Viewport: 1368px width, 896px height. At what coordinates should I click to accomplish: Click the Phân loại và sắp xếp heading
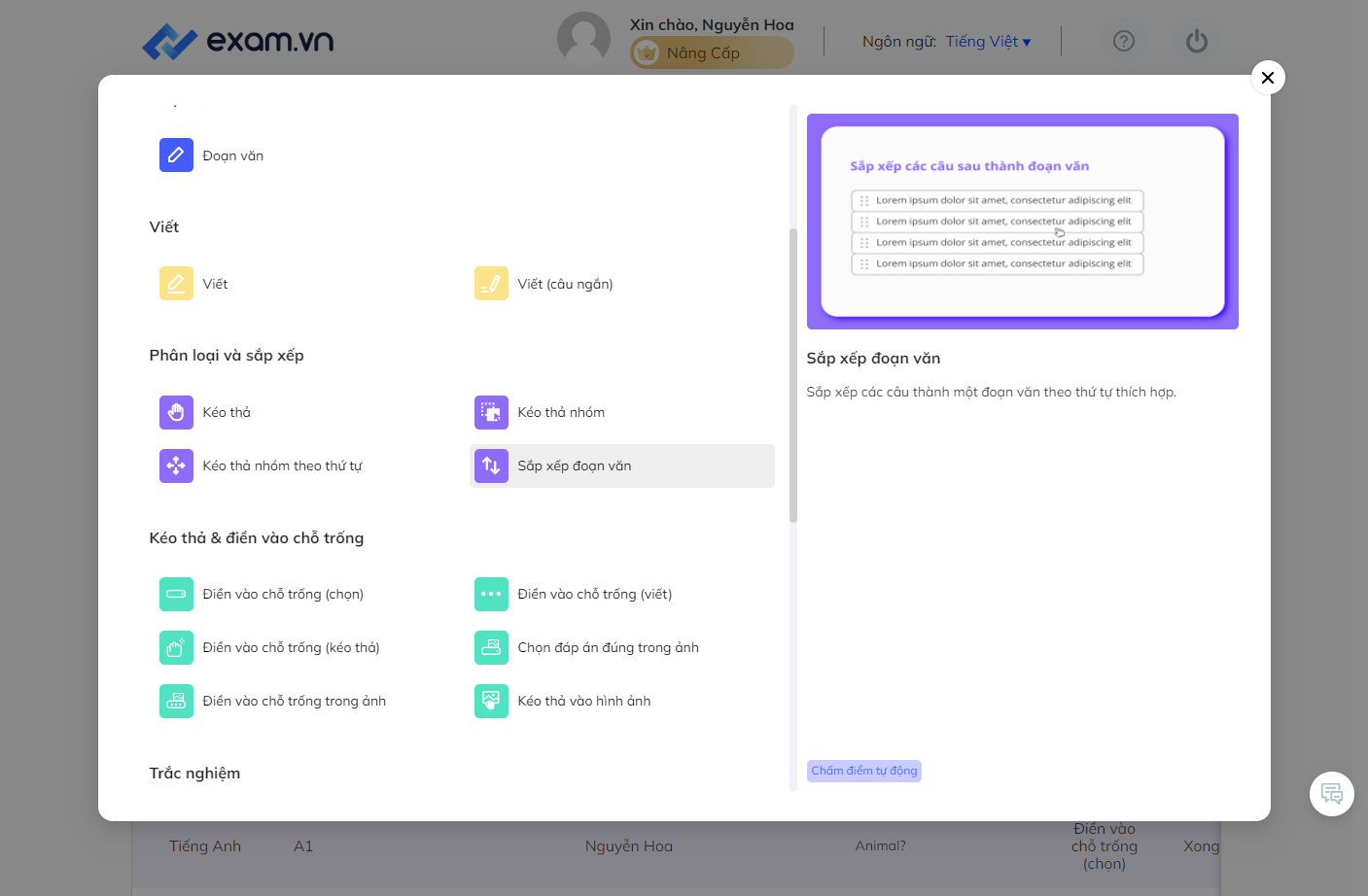click(227, 355)
